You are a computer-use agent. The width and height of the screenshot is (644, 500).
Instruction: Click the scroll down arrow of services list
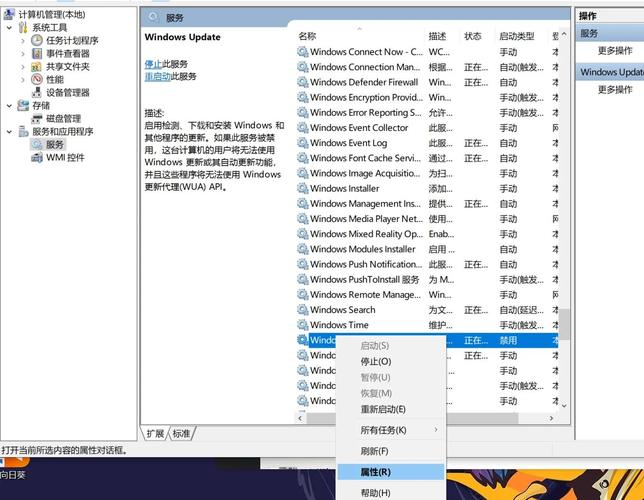click(564, 406)
